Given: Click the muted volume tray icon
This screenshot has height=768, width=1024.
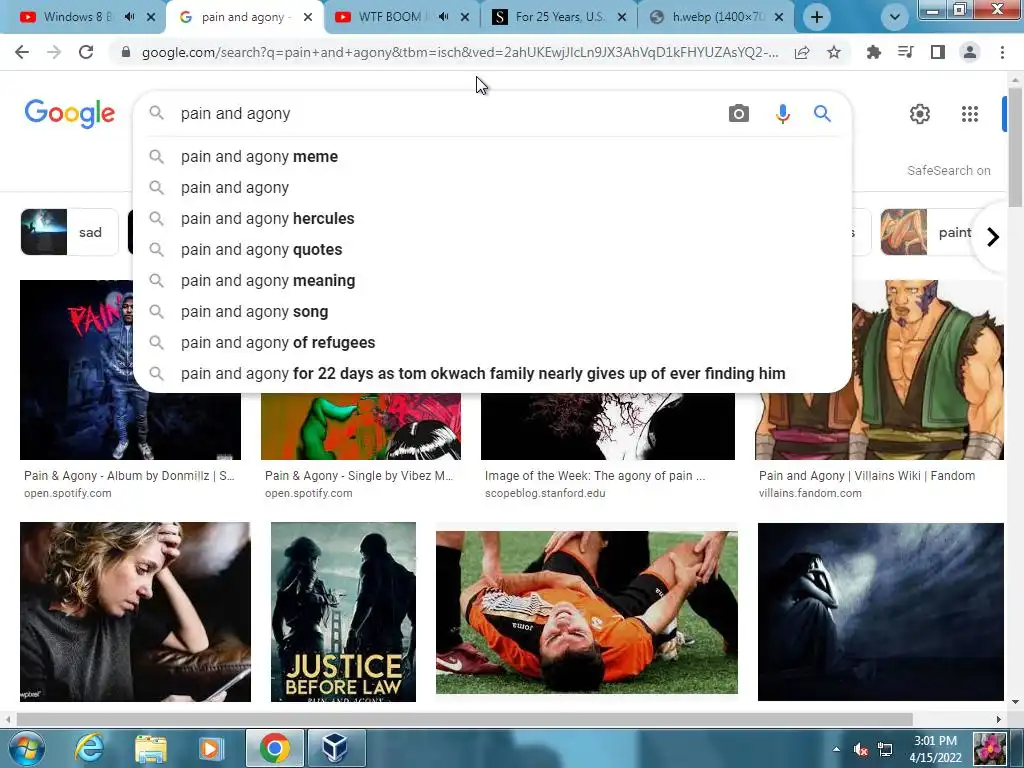Looking at the screenshot, I should coord(861,749).
